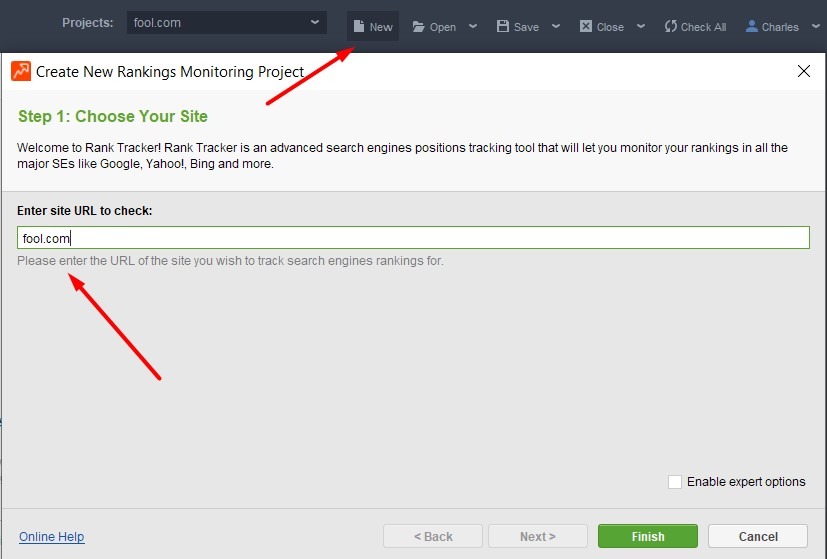Open the Projects fool.com dropdown
Viewport: 827px width, 559px height.
click(227, 23)
